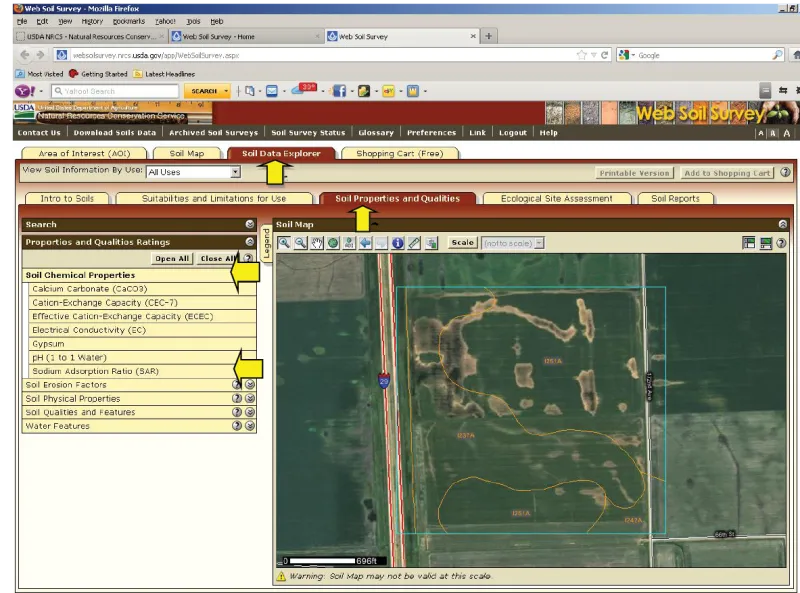Go back to previous map view arrow

365,243
